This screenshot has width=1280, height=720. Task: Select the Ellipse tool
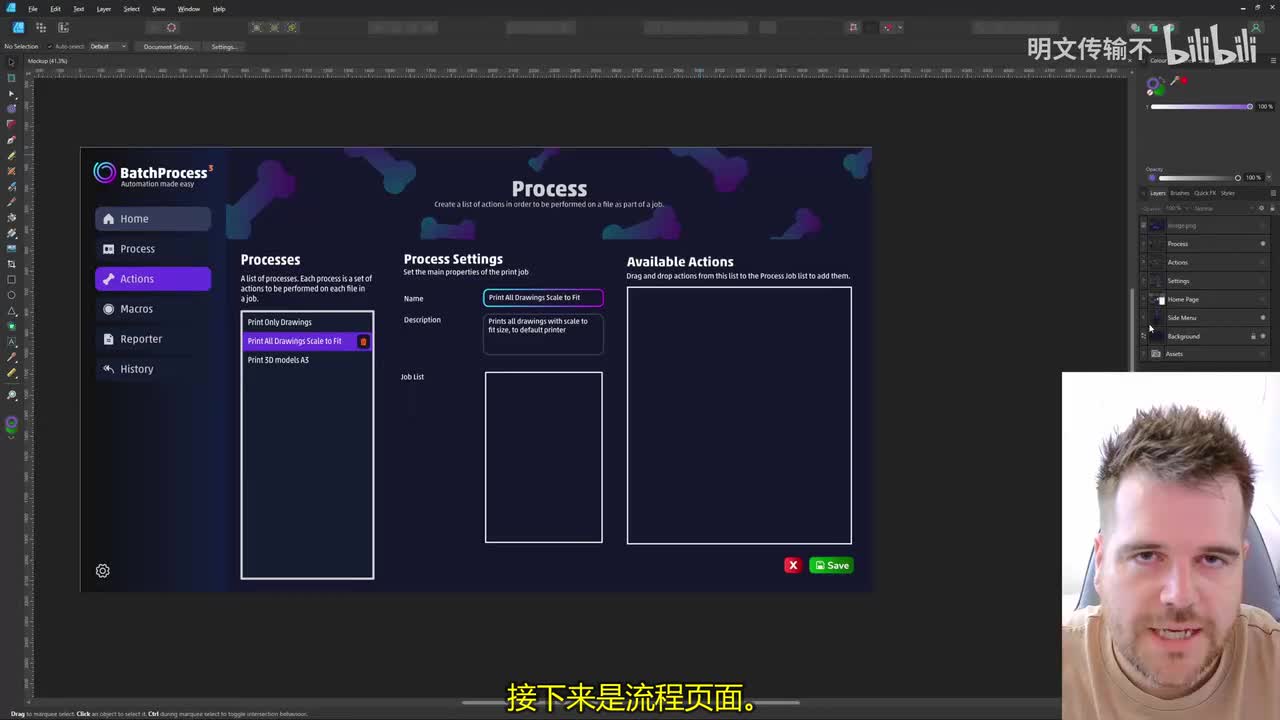coord(11,295)
